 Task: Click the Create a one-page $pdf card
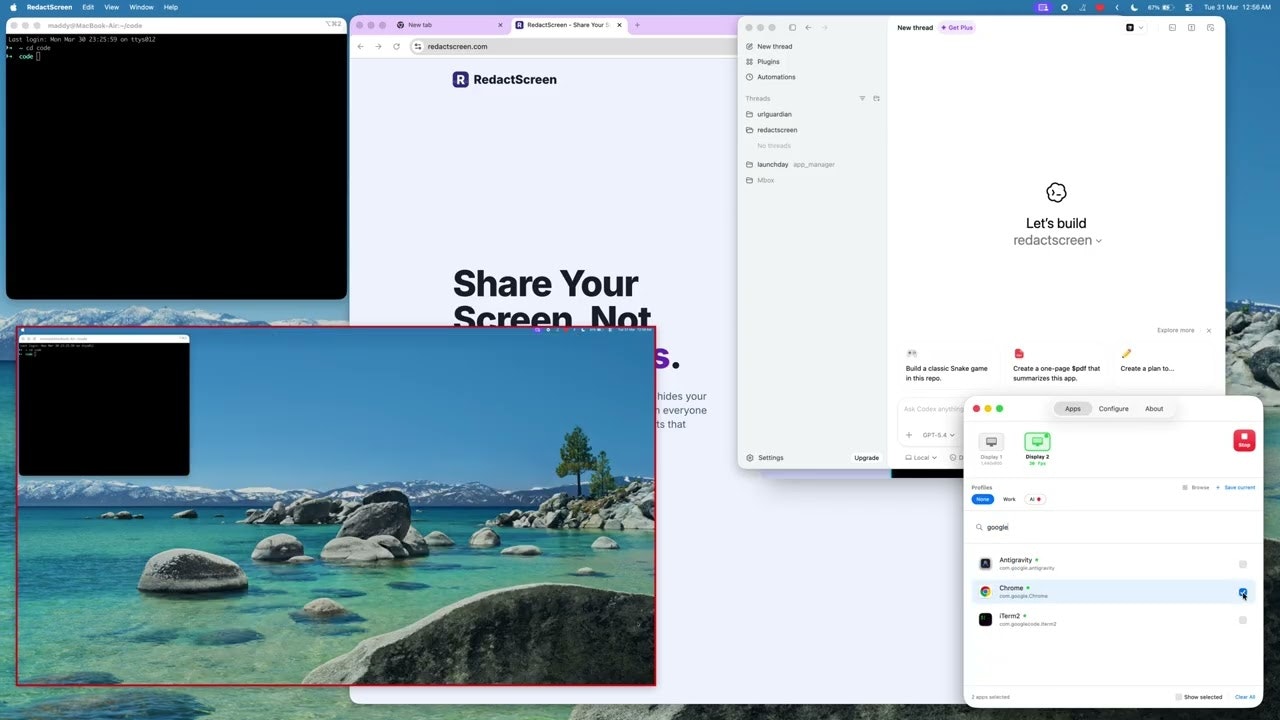(x=1056, y=367)
